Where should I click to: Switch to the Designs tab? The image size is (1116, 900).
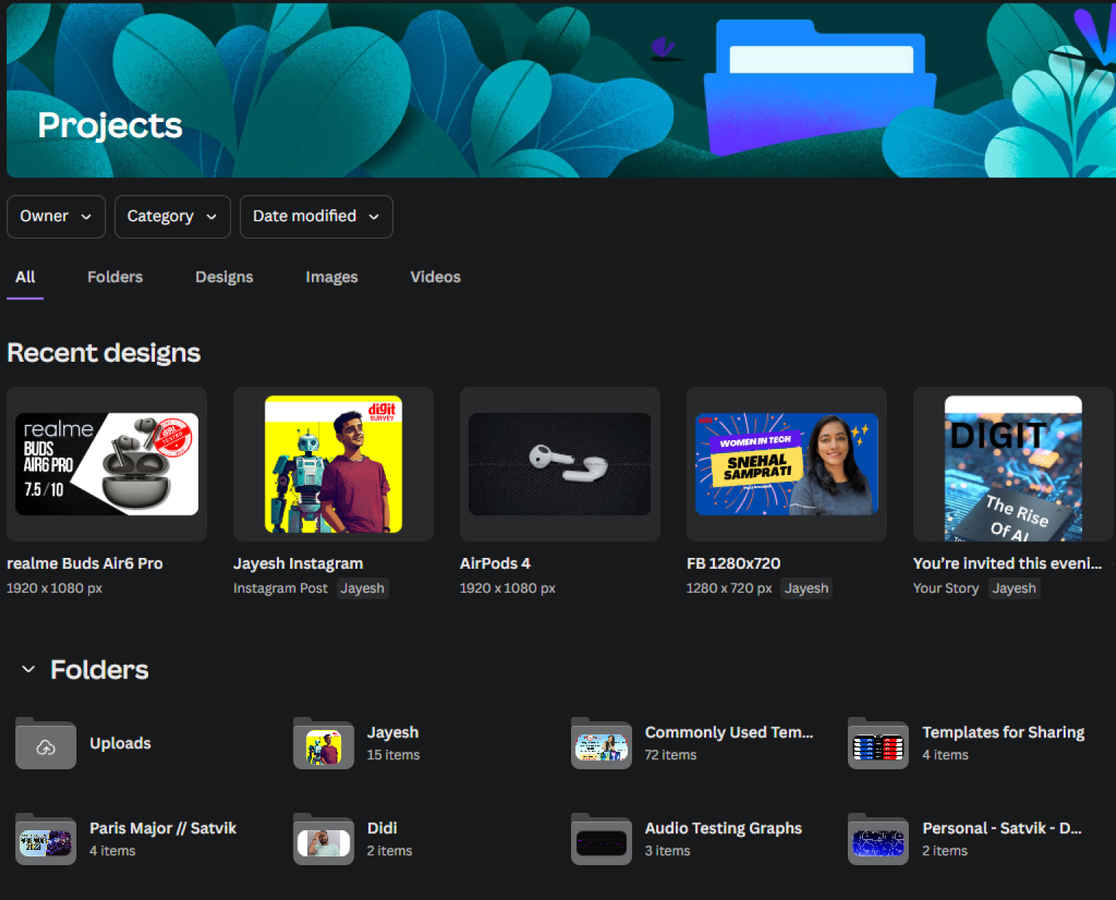(224, 277)
